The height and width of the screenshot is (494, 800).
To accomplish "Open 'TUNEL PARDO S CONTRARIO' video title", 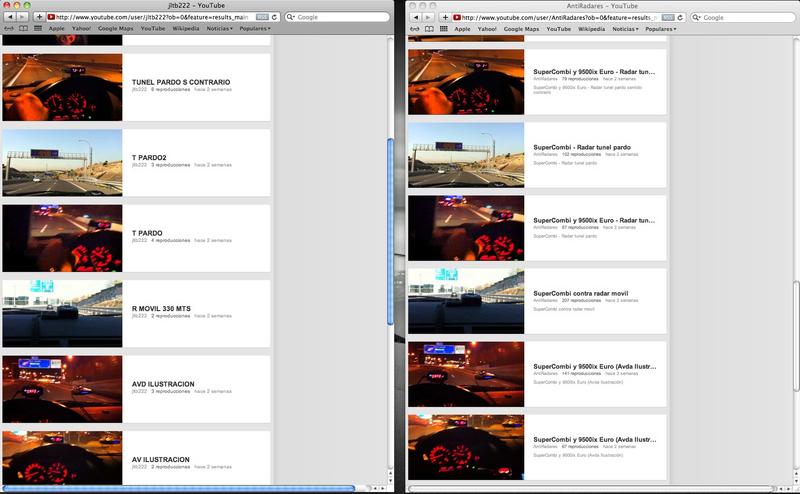I will [x=181, y=81].
